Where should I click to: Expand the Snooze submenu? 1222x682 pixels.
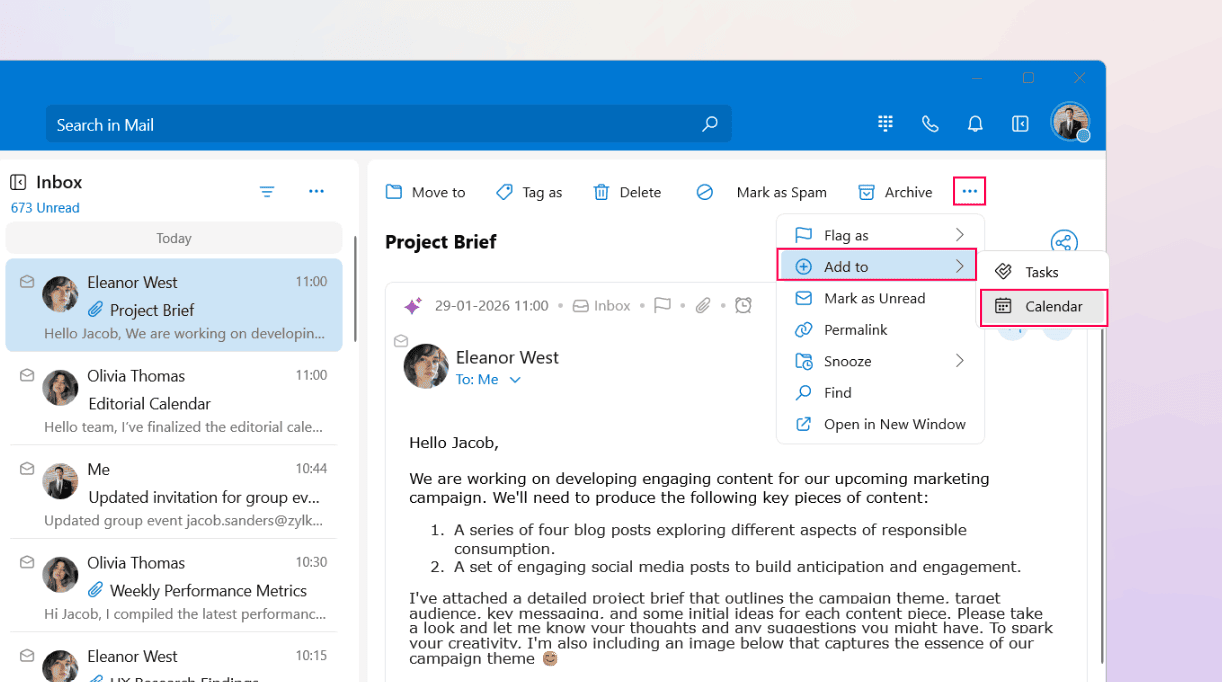[x=959, y=361]
